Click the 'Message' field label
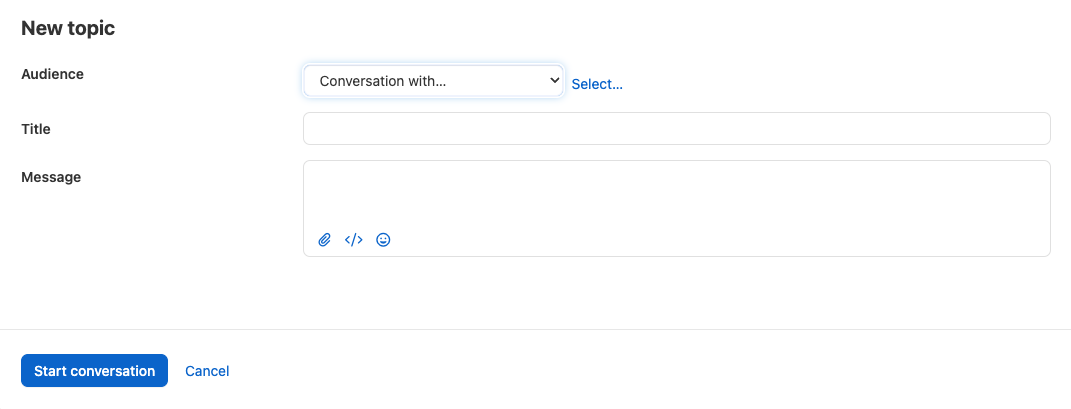Screen dimensions: 1071x409 (51, 177)
